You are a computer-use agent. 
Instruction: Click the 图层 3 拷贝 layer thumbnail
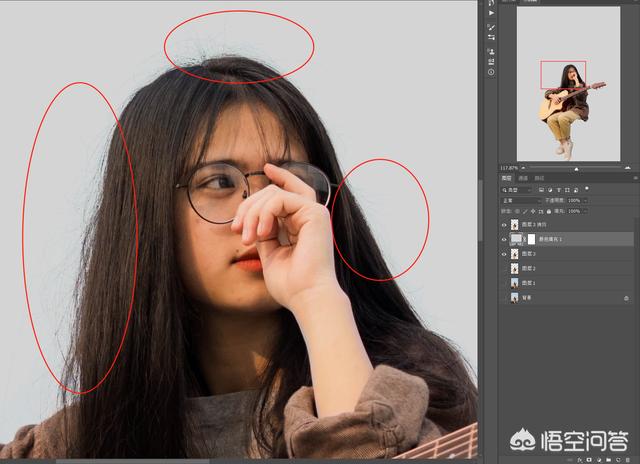click(x=514, y=224)
